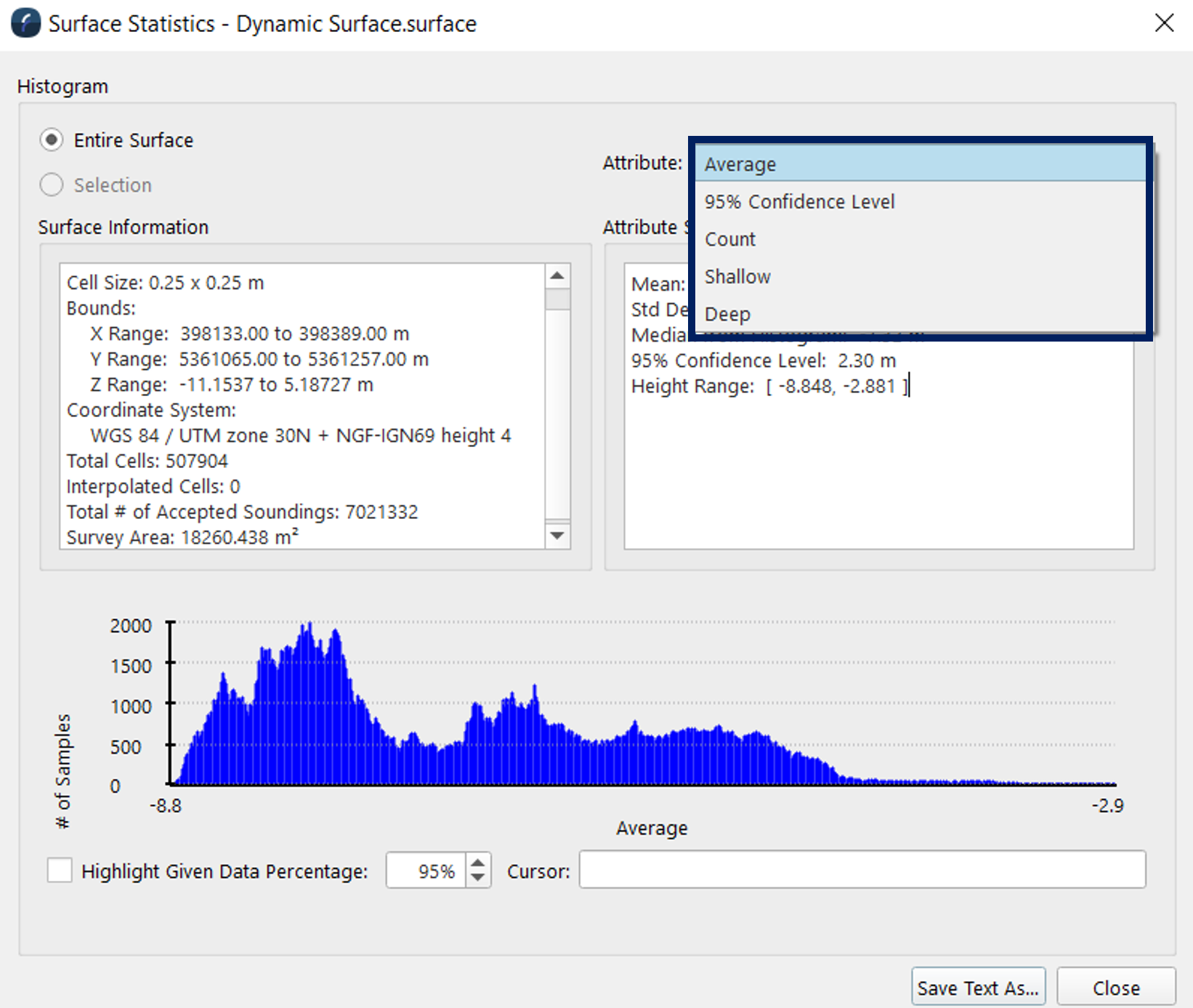Choose Average in the Attribute dropdown
Image resolution: width=1193 pixels, height=1008 pixels.
coord(921,164)
